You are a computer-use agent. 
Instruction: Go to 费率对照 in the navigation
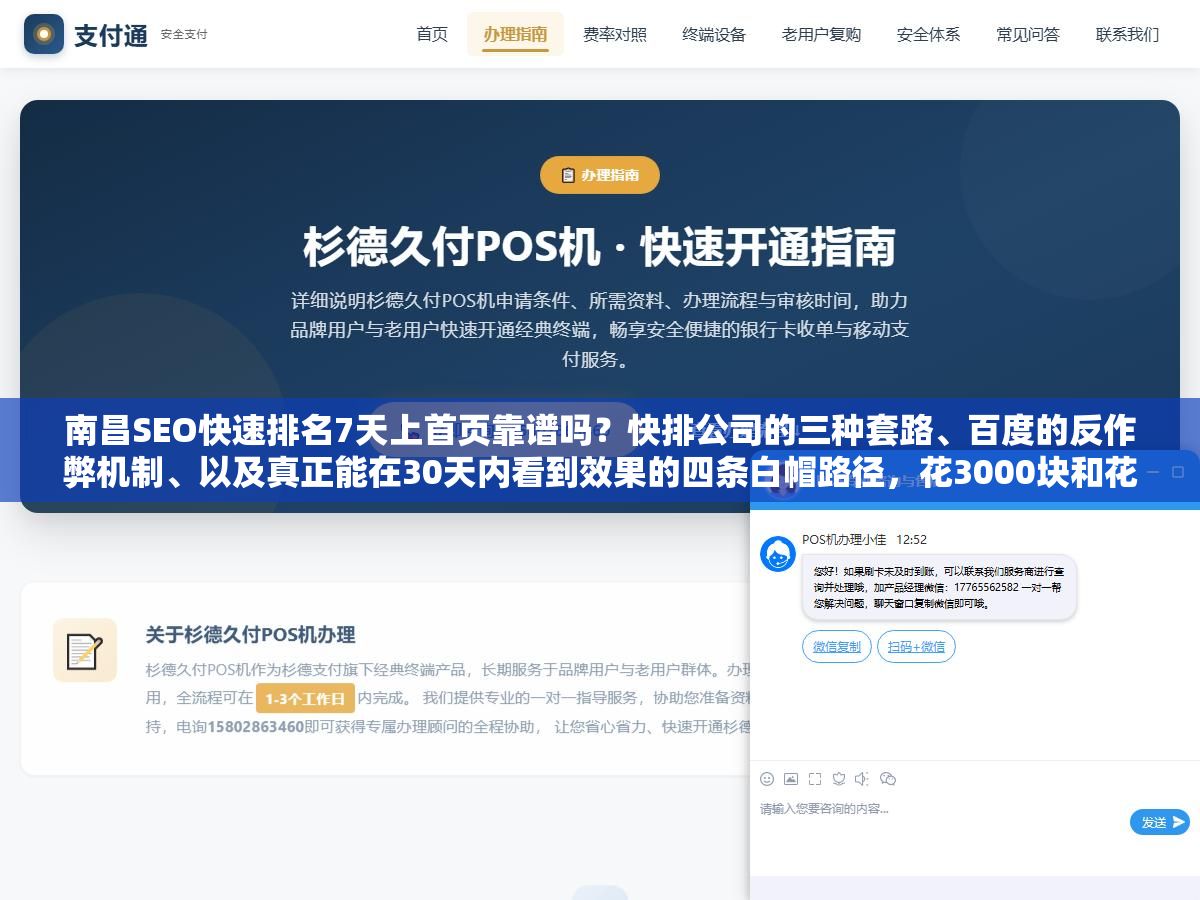pos(615,34)
